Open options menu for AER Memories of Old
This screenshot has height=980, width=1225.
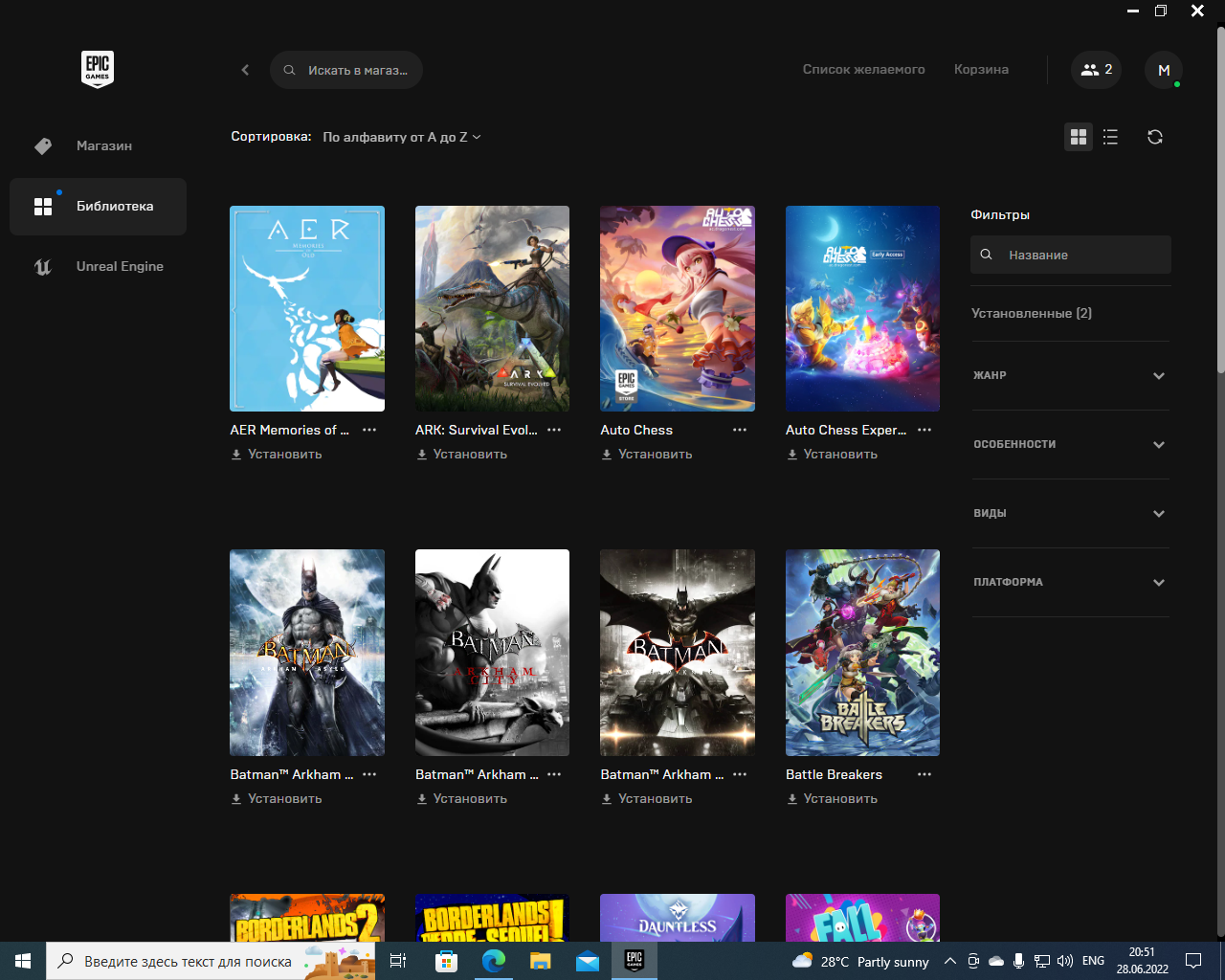pyautogui.click(x=369, y=430)
